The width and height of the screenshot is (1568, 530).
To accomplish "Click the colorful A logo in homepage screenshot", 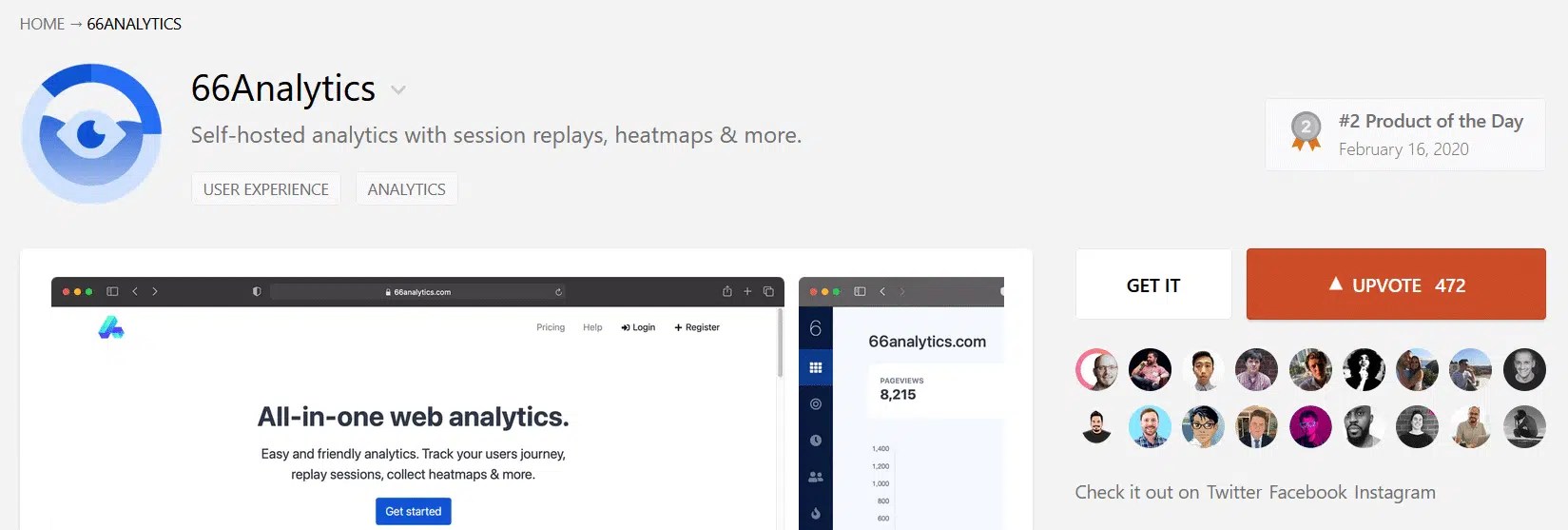I will point(111,327).
